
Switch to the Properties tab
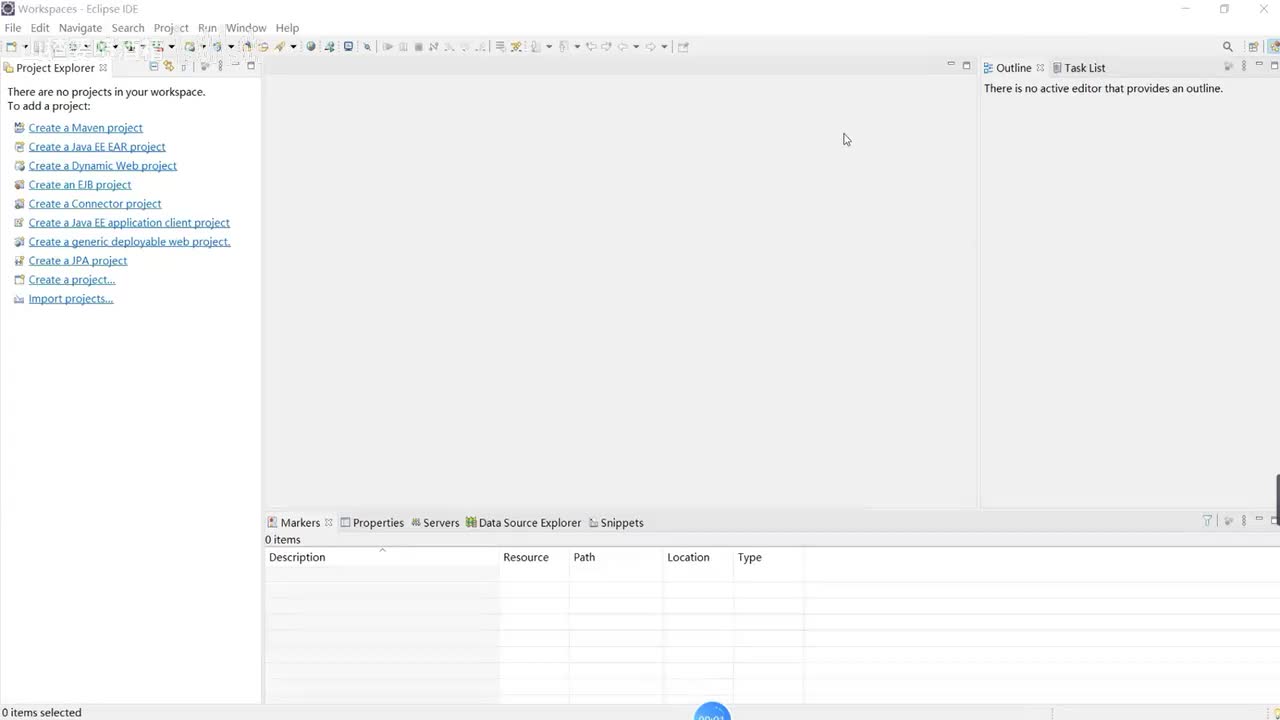(x=372, y=523)
